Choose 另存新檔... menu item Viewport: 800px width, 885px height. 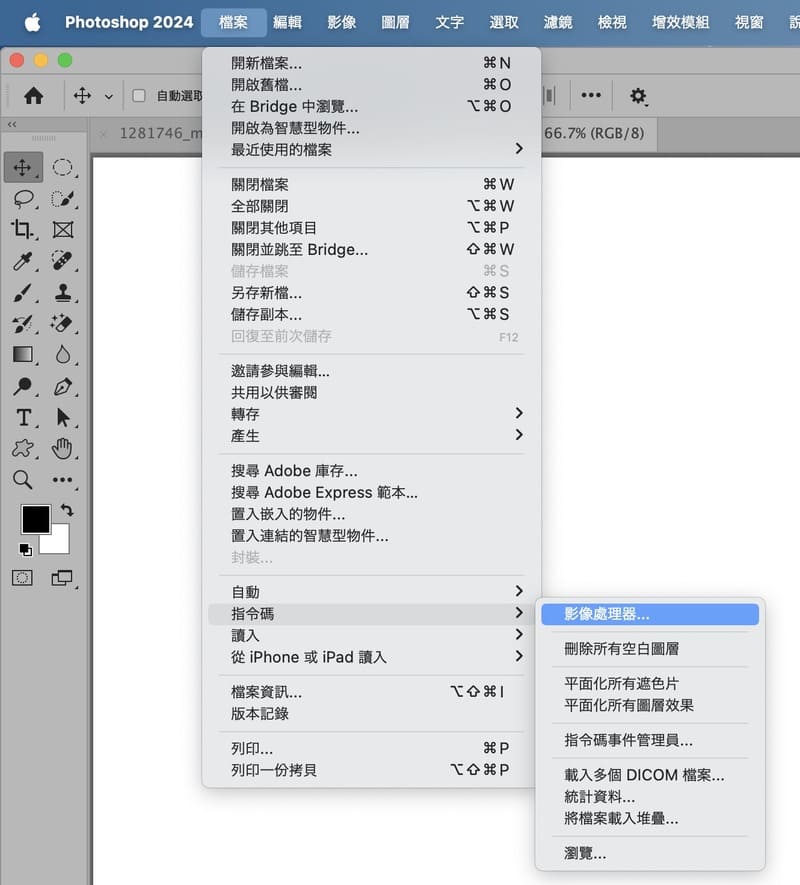click(371, 293)
